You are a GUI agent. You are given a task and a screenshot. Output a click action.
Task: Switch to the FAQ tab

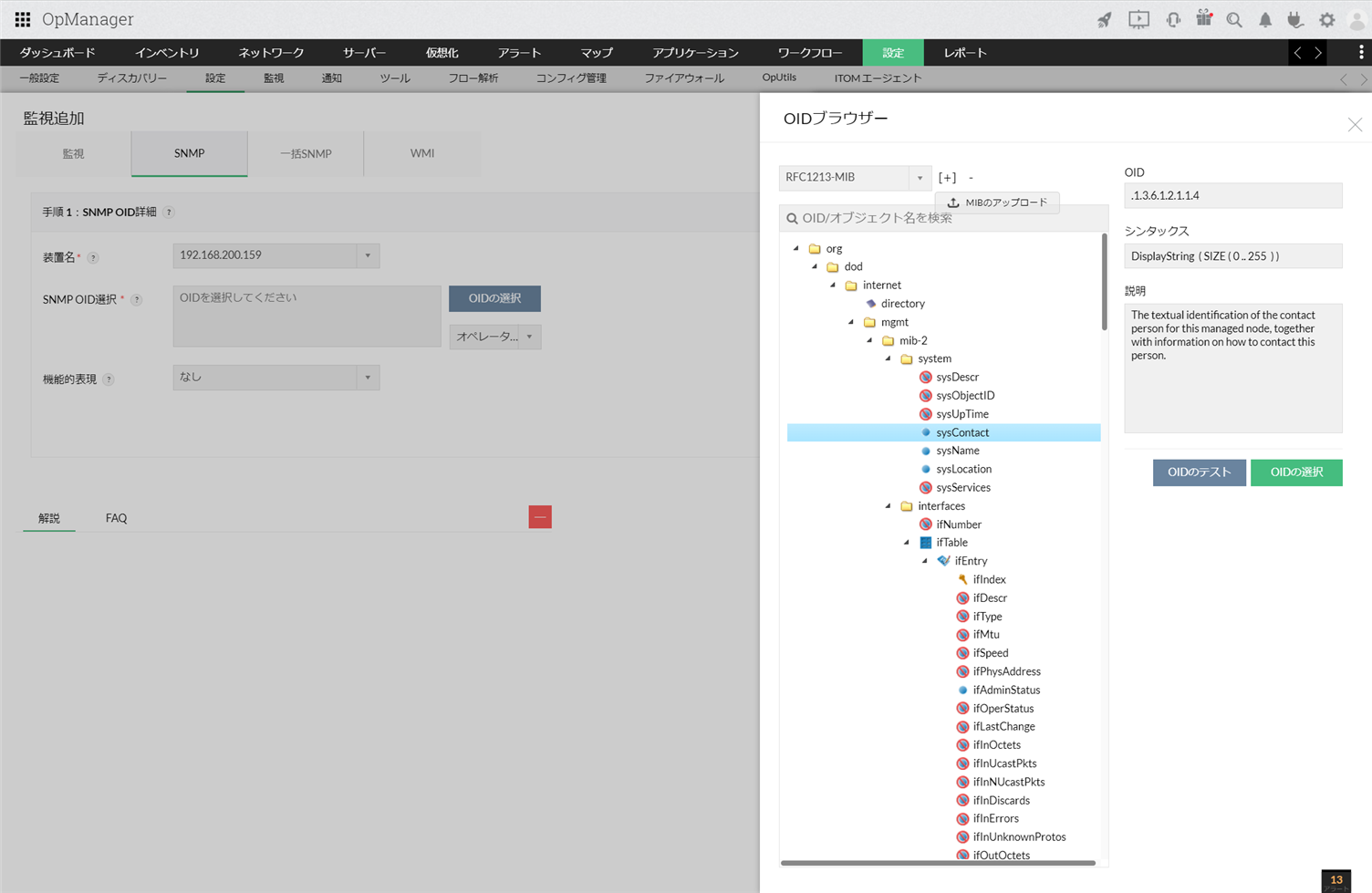click(x=116, y=518)
